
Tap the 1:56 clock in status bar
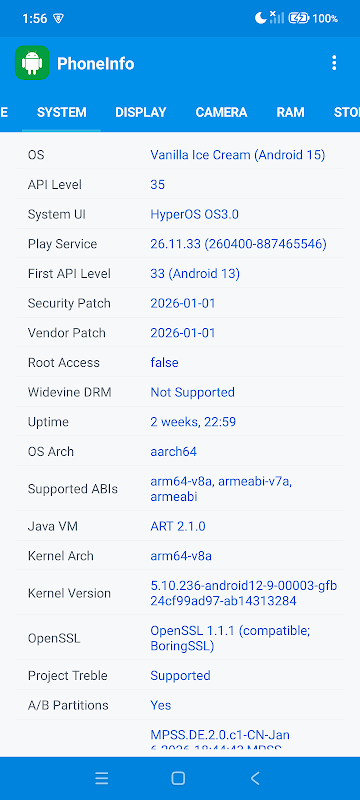(35, 19)
